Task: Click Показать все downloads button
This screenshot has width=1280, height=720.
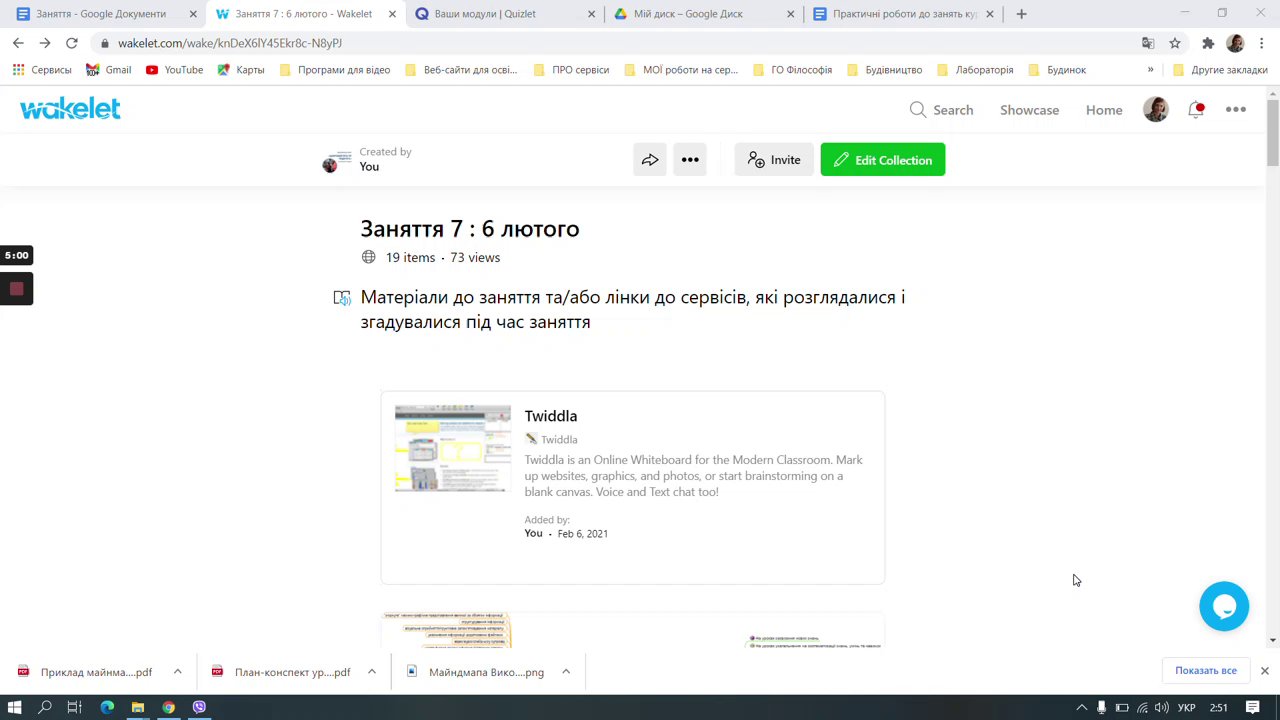Action: click(1206, 671)
